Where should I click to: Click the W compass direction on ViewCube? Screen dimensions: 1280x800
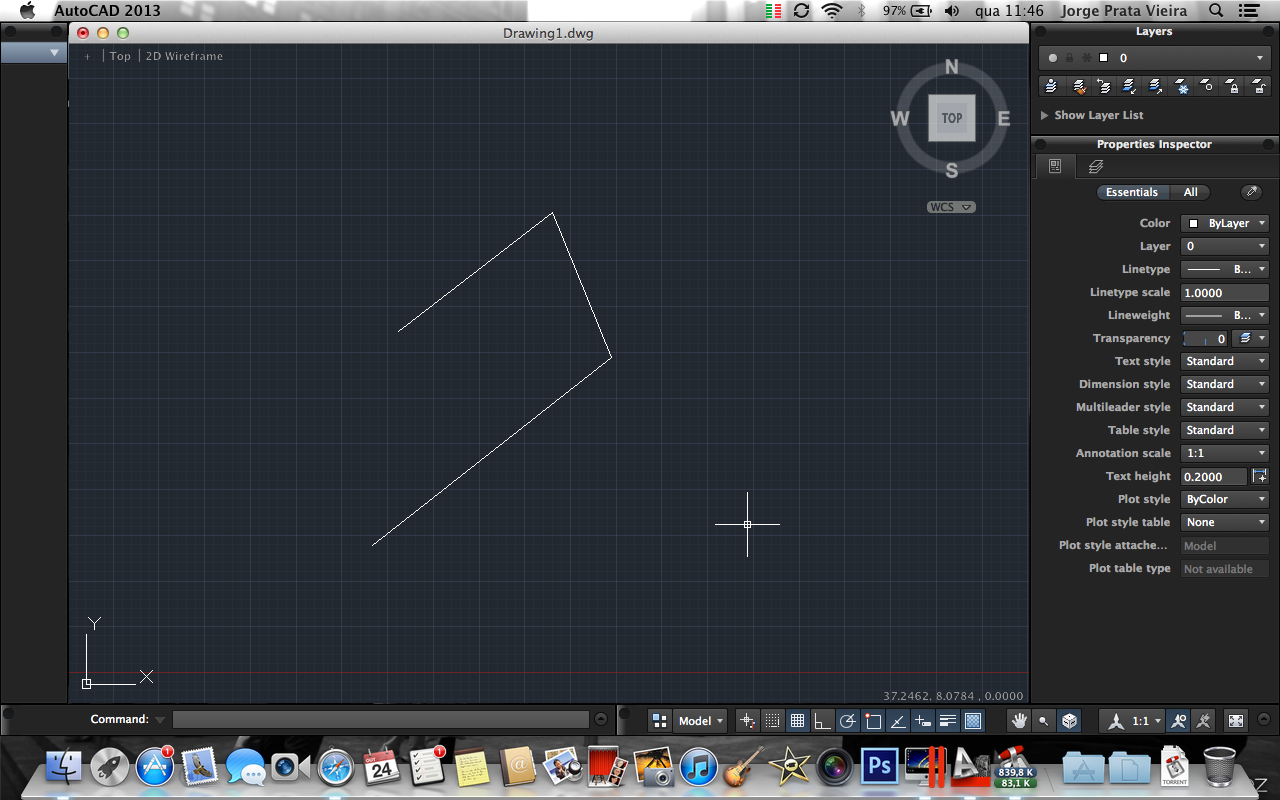coord(899,119)
